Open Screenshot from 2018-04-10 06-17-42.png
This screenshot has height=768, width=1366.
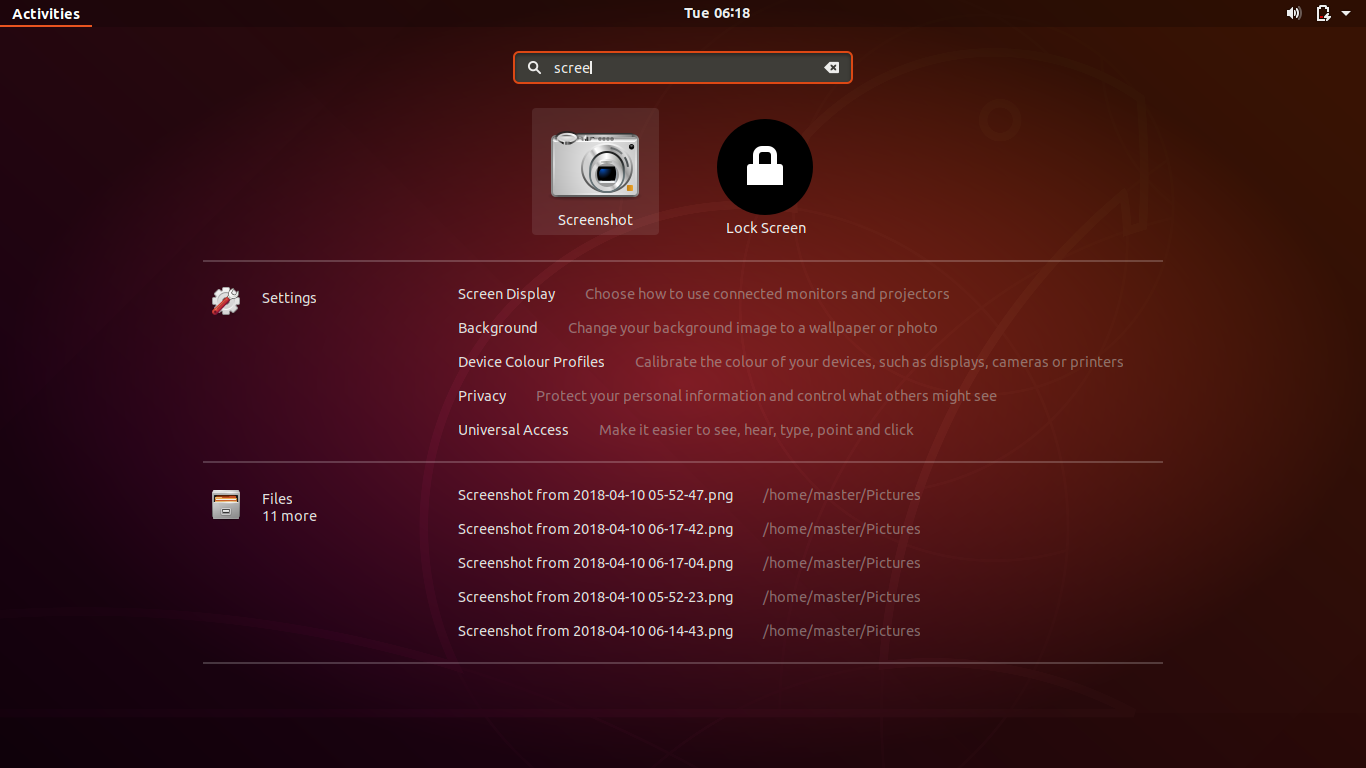pos(595,528)
